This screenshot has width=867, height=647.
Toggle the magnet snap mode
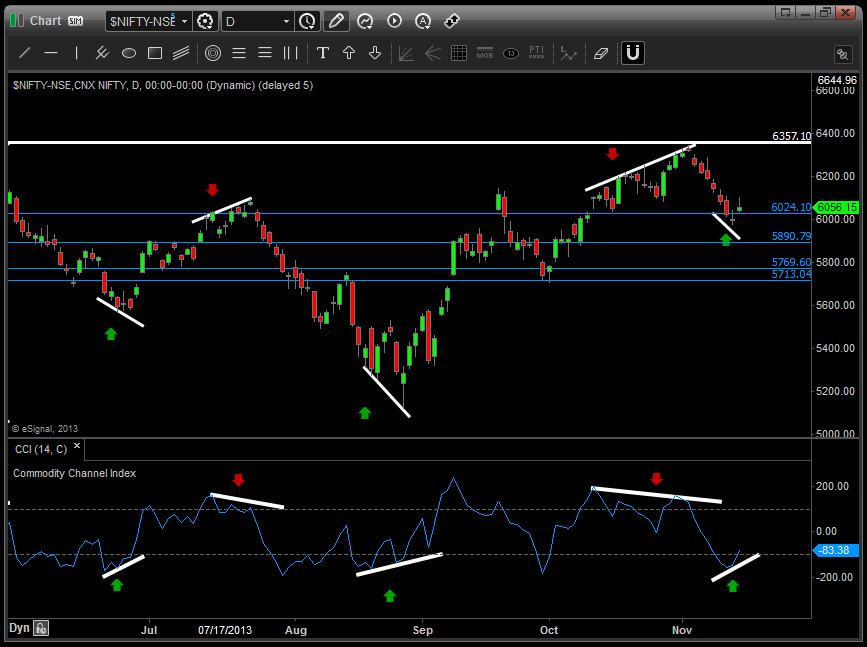[632, 53]
